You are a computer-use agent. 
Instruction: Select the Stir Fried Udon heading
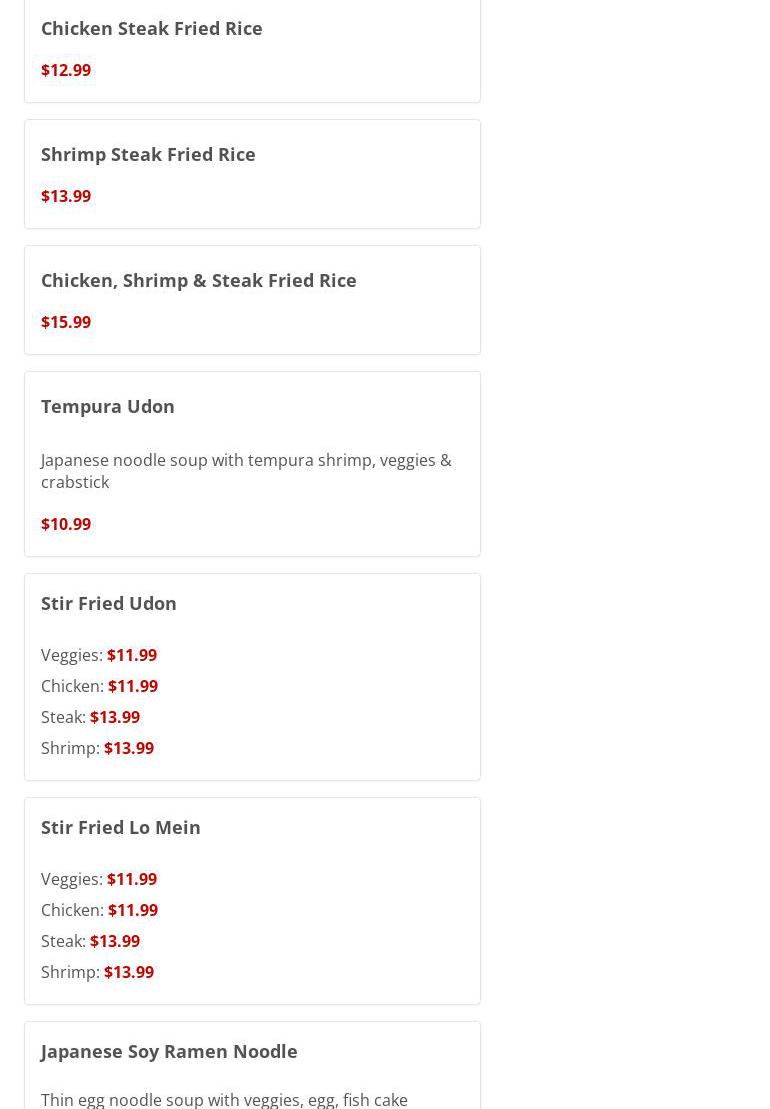coord(109,603)
